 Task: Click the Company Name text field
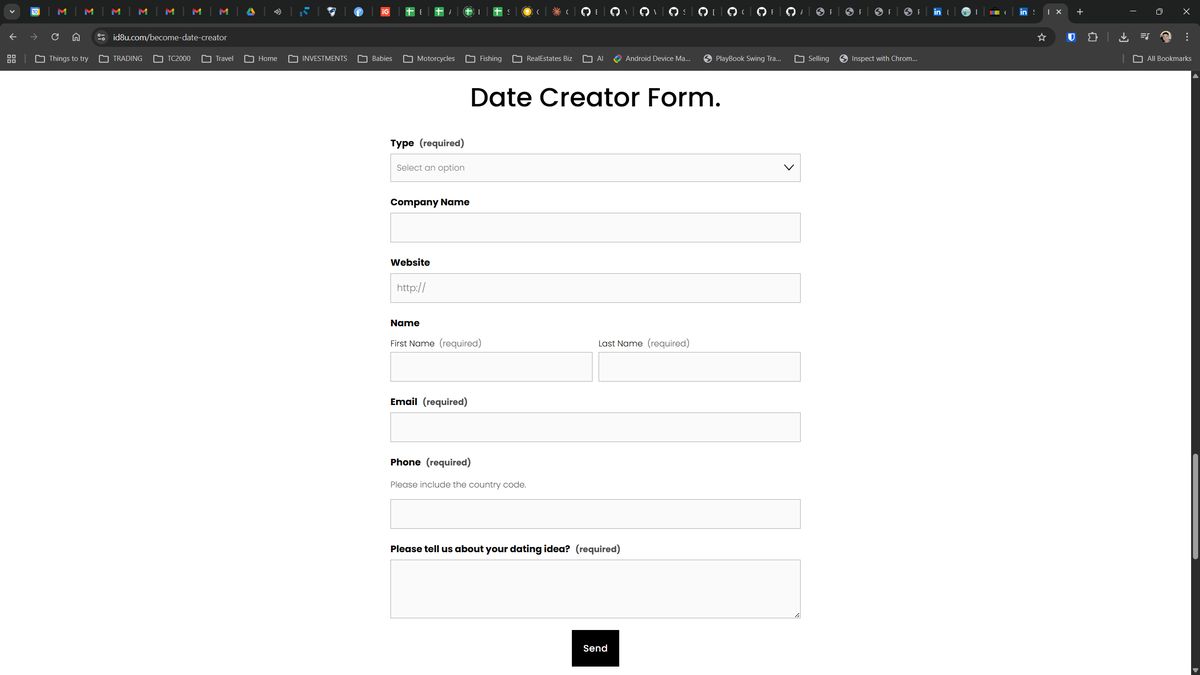[595, 227]
